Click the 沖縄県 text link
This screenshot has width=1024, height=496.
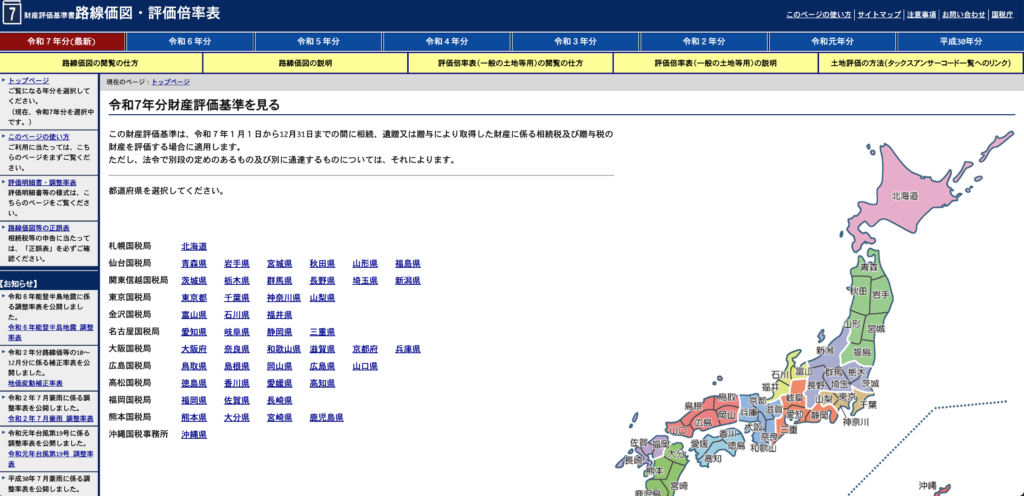click(194, 435)
